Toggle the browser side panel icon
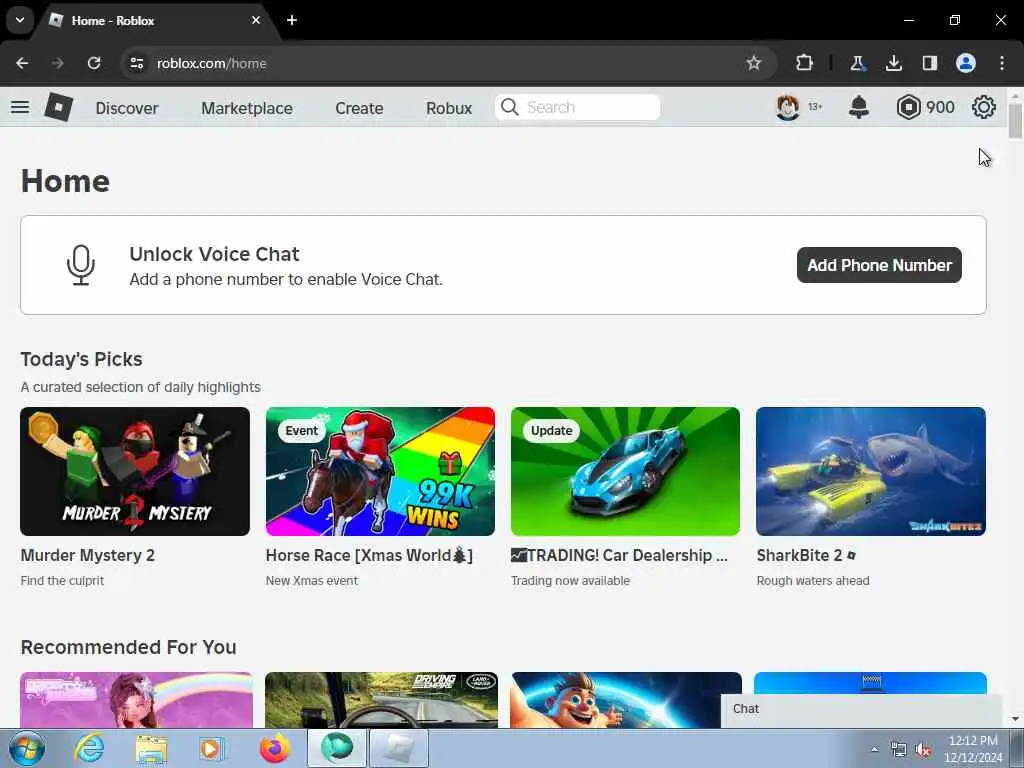This screenshot has width=1024, height=768. pos(929,63)
